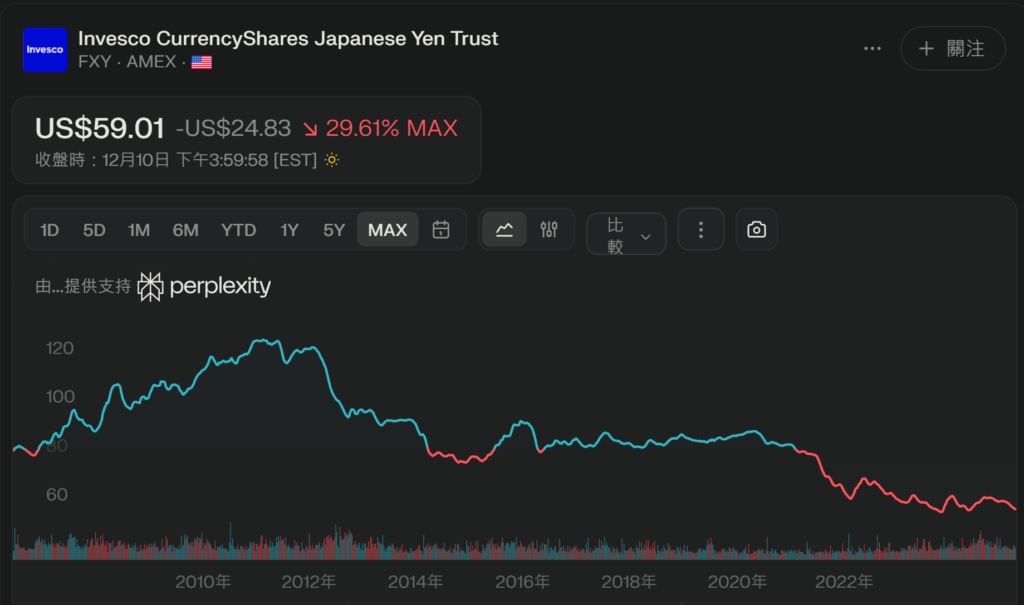Expand the 比較 compare dropdown
Image resolution: width=1024 pixels, height=605 pixels.
tap(626, 235)
